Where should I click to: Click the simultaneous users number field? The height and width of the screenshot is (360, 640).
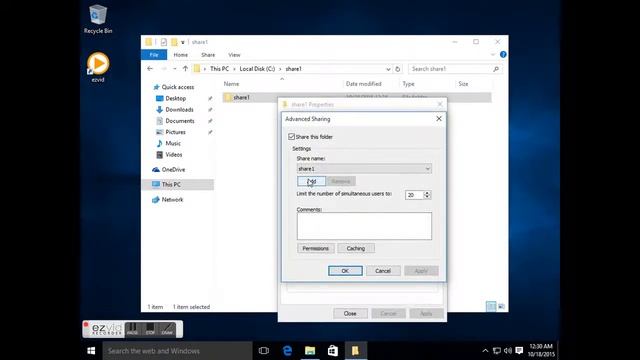[414, 195]
